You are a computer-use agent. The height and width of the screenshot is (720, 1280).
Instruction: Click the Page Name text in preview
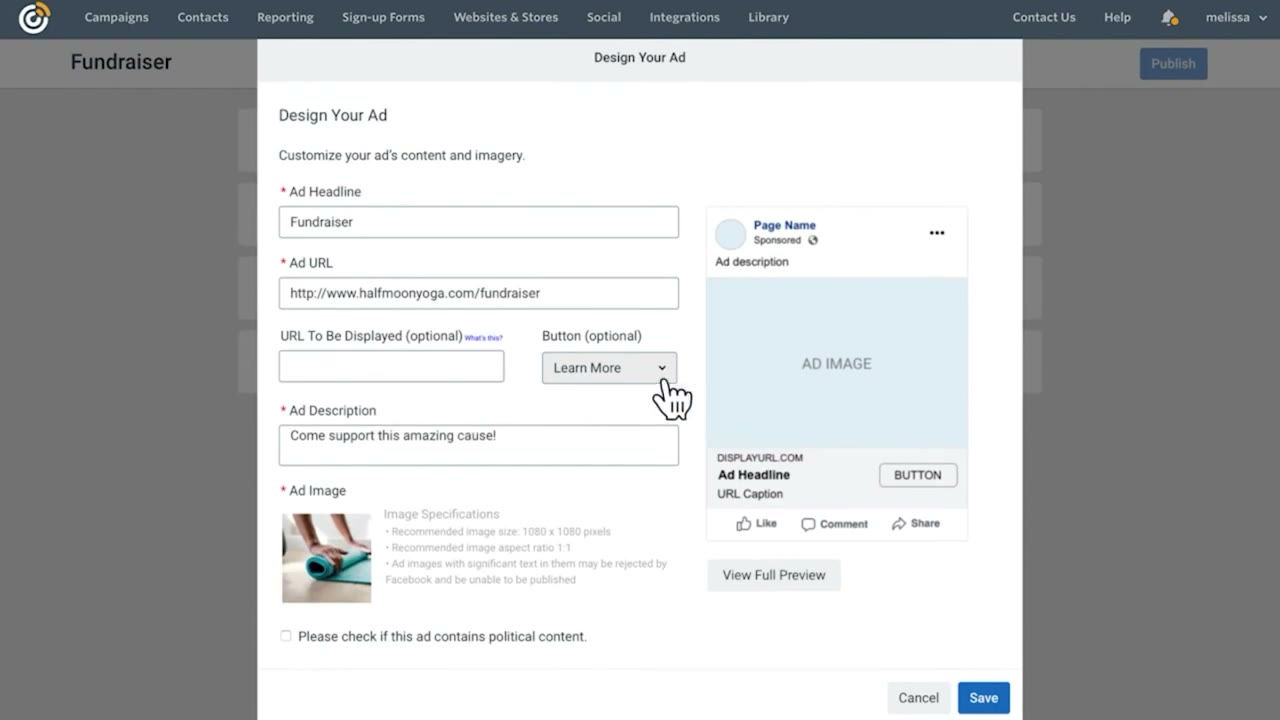785,225
